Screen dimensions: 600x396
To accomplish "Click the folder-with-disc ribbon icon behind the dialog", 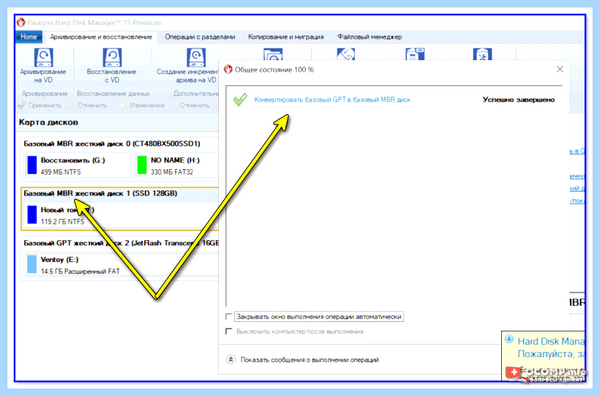I will 273,54.
